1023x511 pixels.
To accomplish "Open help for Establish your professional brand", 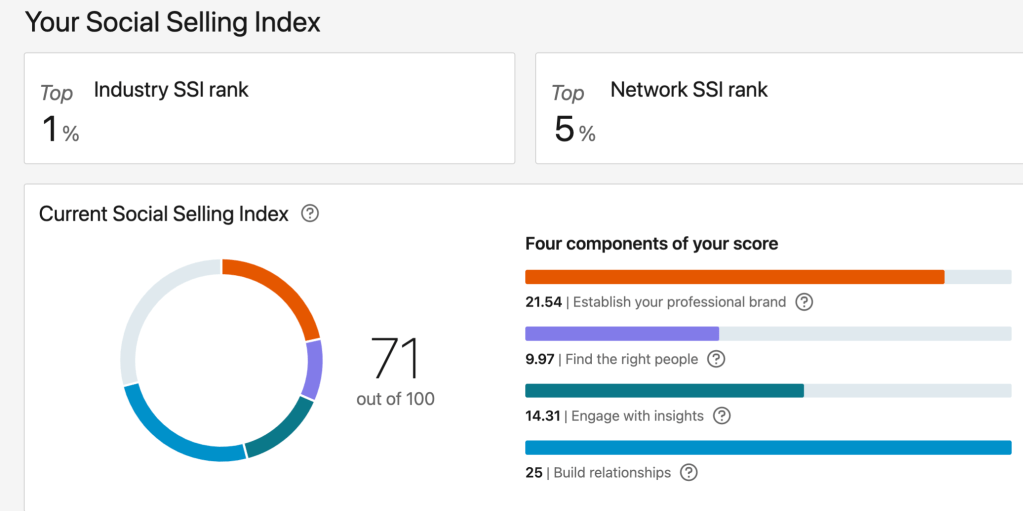I will click(x=804, y=302).
